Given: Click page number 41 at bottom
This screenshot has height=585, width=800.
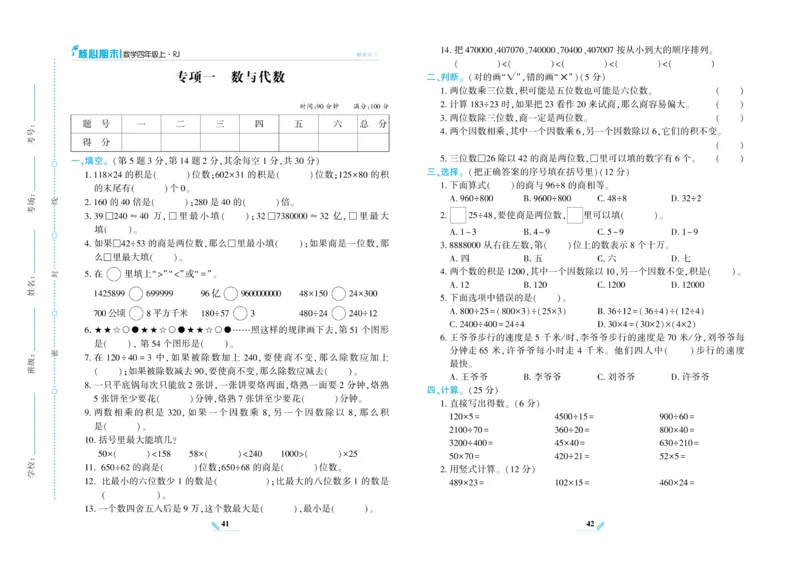Looking at the screenshot, I should [x=225, y=524].
